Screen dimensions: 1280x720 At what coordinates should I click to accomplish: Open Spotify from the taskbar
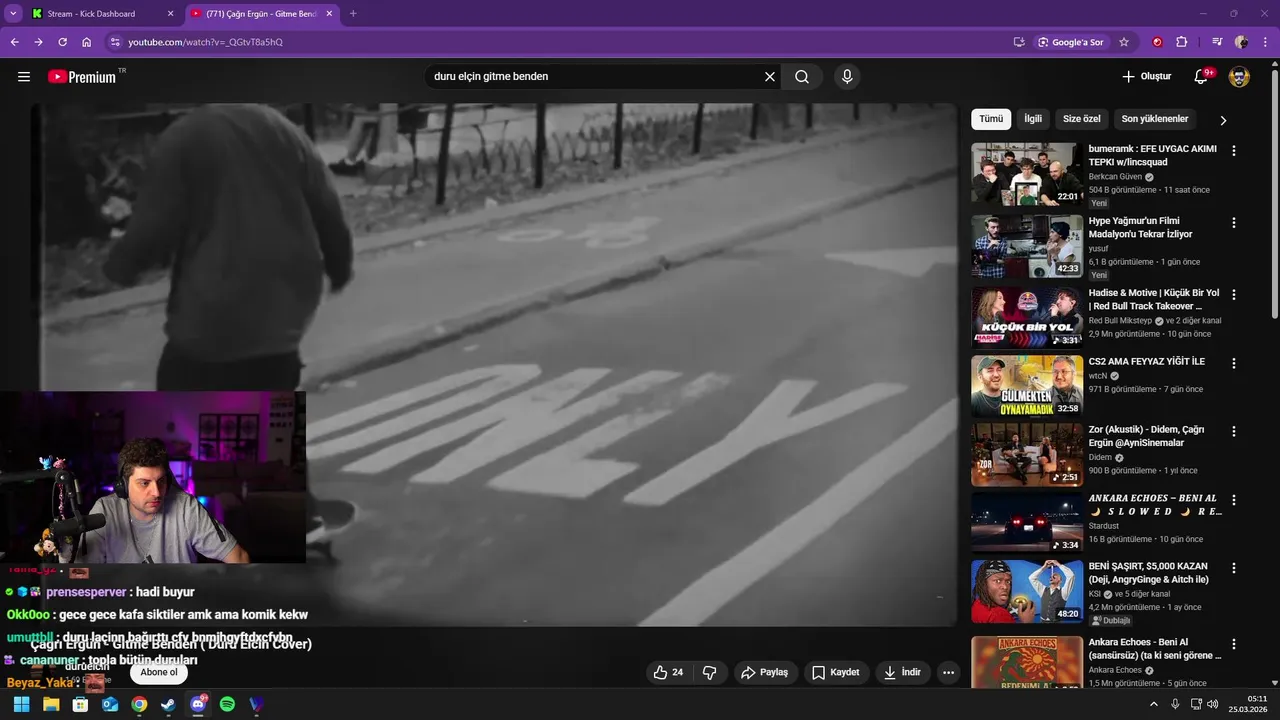point(227,704)
